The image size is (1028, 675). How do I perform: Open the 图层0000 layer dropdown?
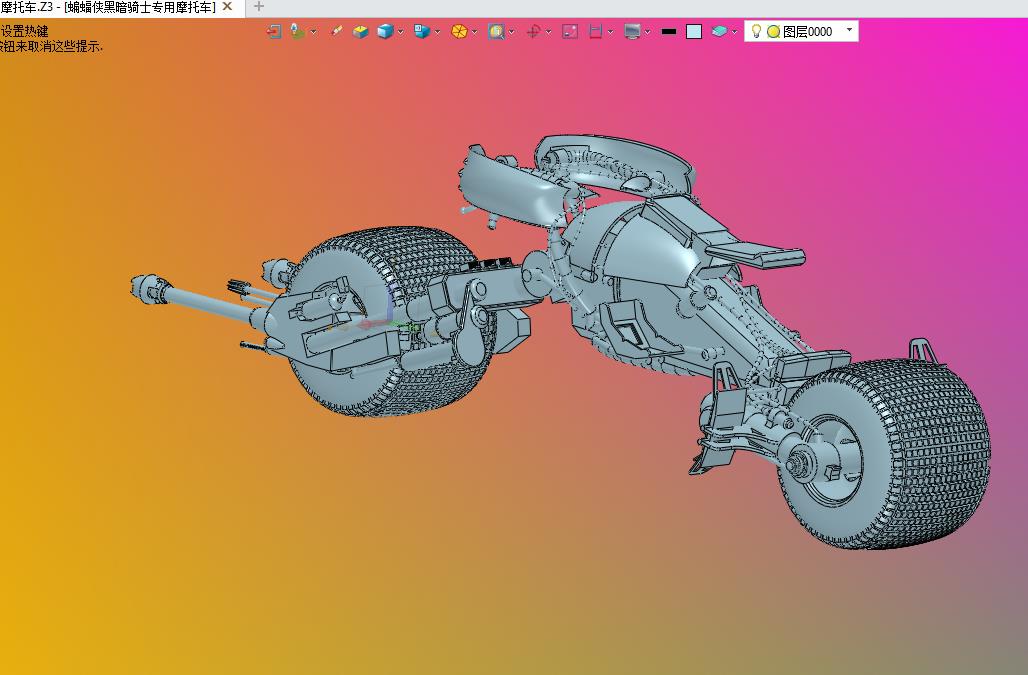click(850, 30)
